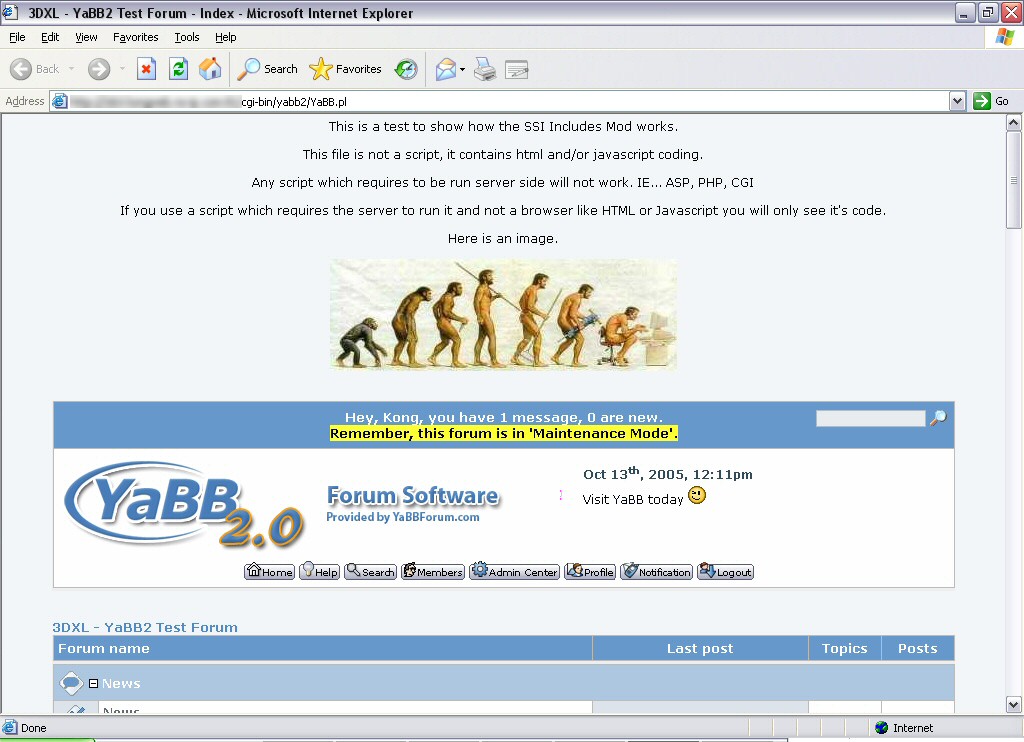Open the Back history dropdown arrow
This screenshot has width=1024, height=742.
[x=71, y=69]
